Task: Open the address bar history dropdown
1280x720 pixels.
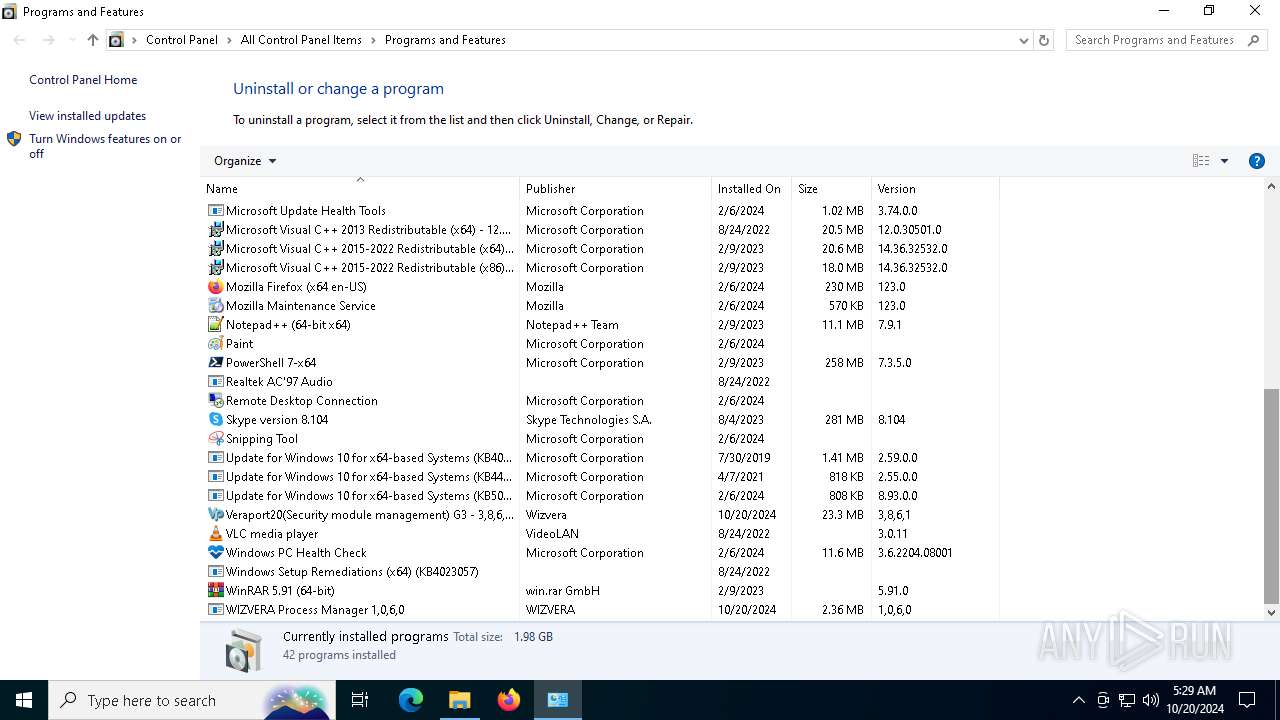Action: (x=1023, y=40)
